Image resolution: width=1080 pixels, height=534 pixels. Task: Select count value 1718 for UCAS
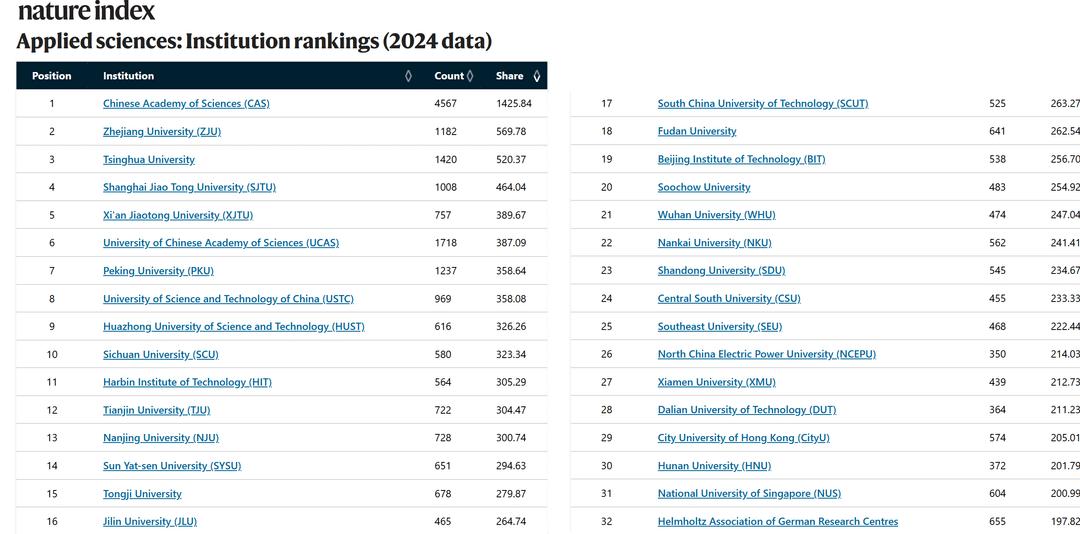coord(445,243)
